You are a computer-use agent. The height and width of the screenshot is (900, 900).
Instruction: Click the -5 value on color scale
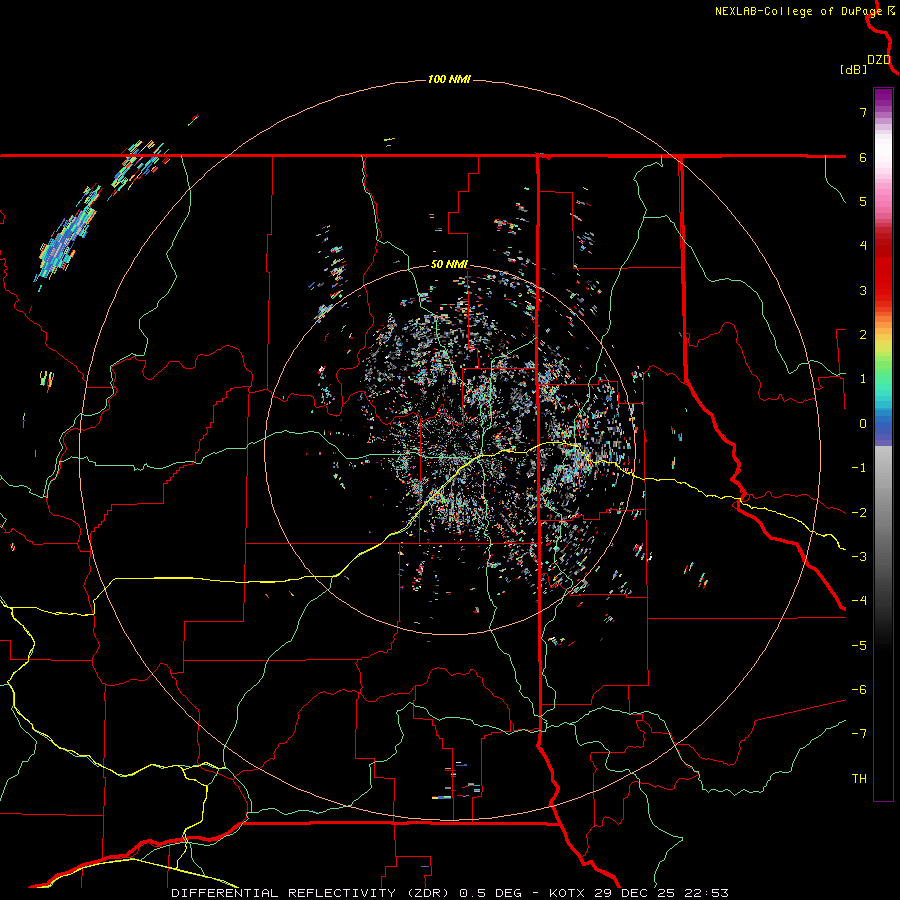859,646
